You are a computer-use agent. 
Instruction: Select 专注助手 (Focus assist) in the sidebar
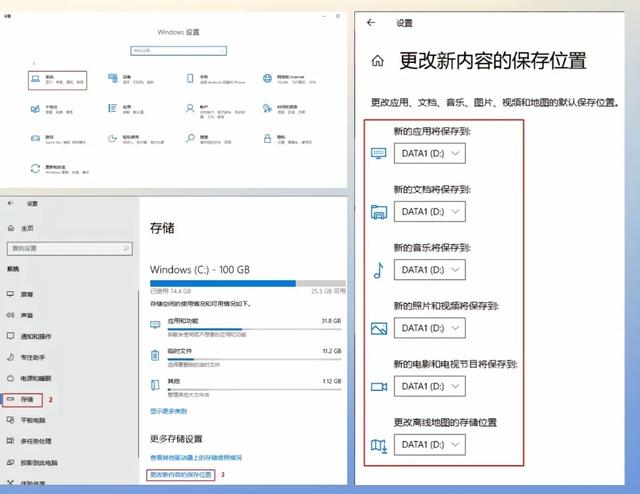26,357
